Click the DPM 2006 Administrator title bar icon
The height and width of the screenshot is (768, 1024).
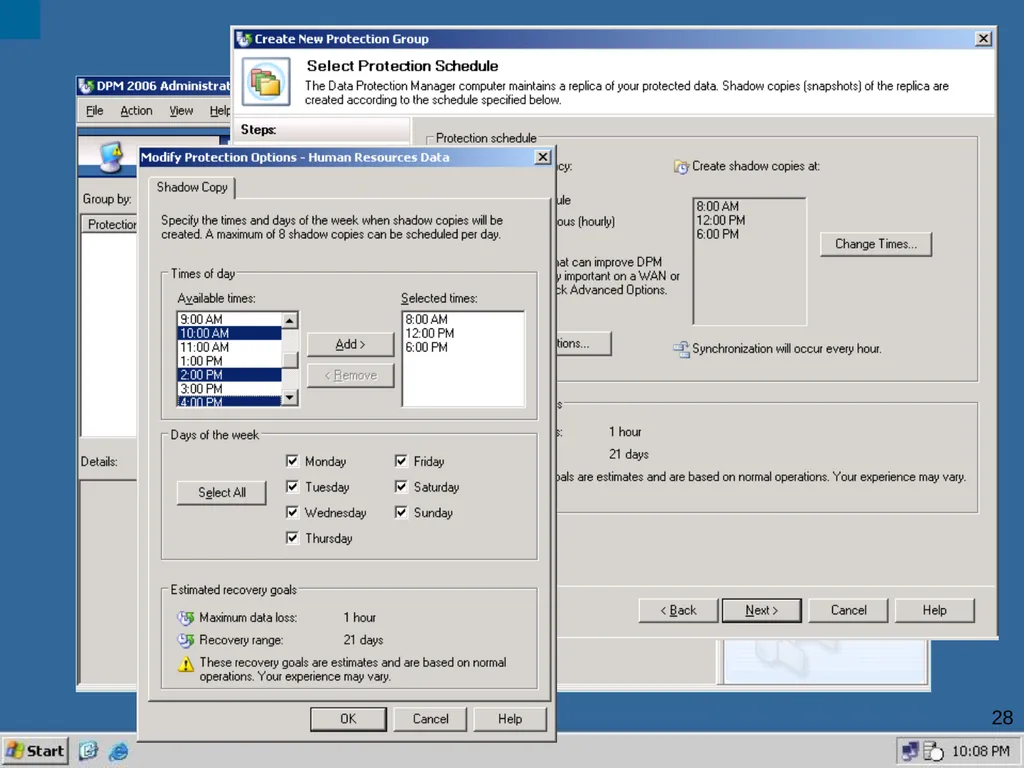pyautogui.click(x=86, y=86)
